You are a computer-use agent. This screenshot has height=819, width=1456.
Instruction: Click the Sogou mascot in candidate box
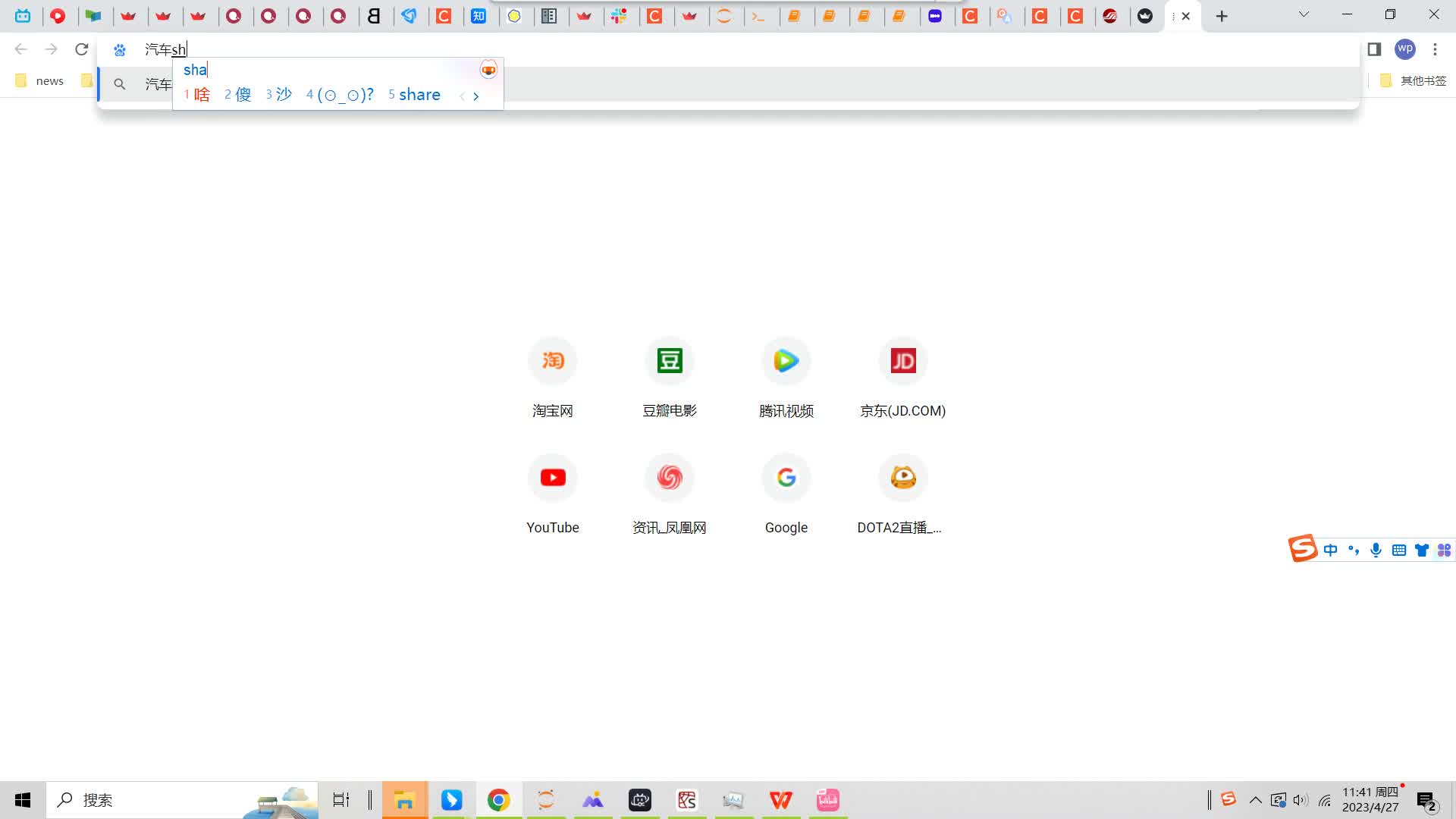click(488, 70)
